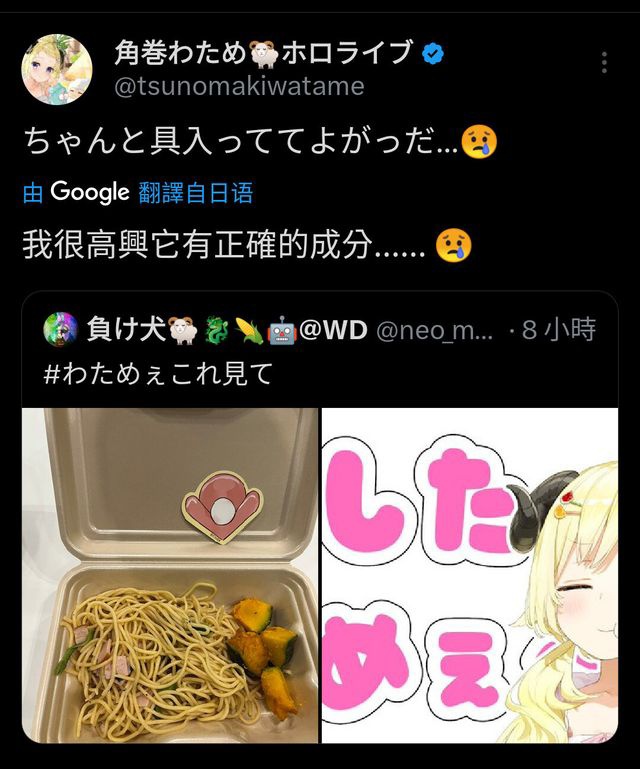Image resolution: width=640 pixels, height=769 pixels.
Task: Click the robot emoji in the quoted name
Action: click(x=282, y=330)
